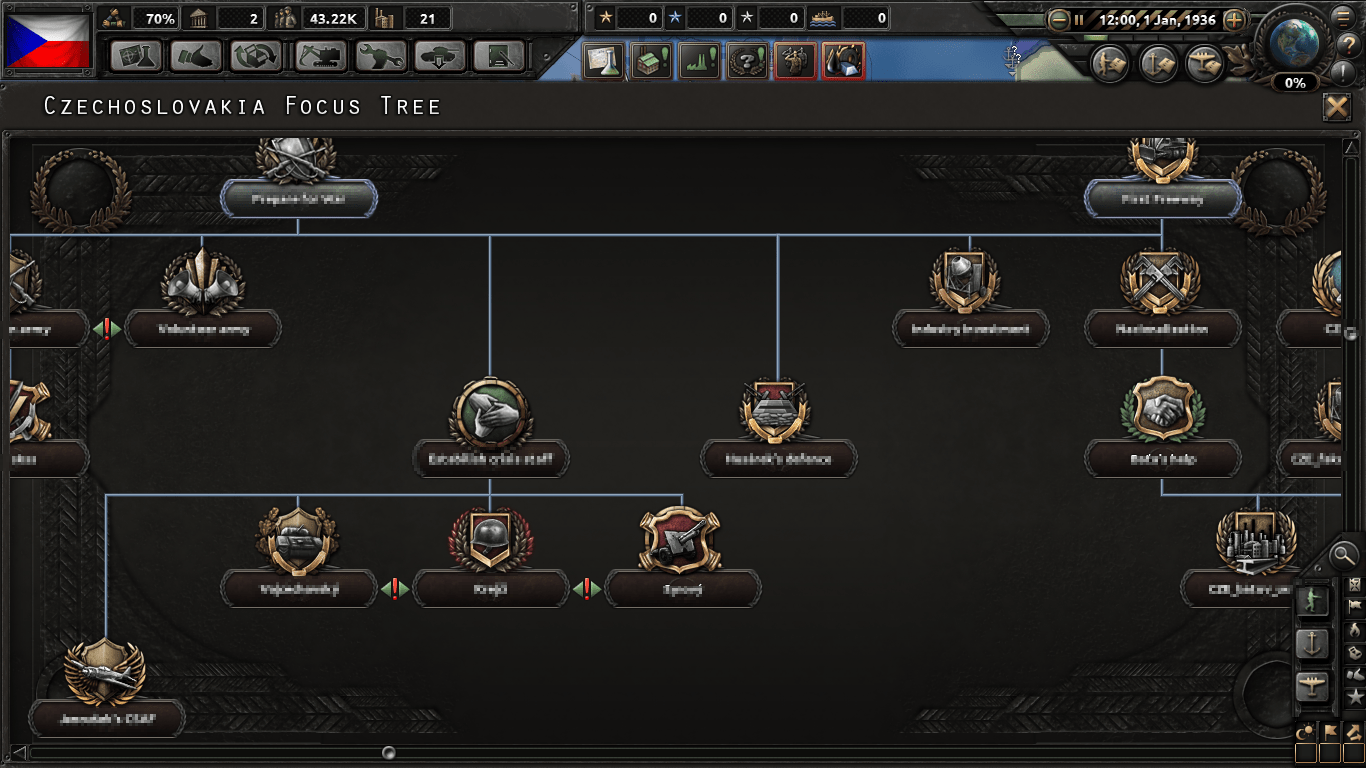Image resolution: width=1366 pixels, height=768 pixels.
Task: Select Baťa's help handshake focus
Action: tap(1162, 458)
